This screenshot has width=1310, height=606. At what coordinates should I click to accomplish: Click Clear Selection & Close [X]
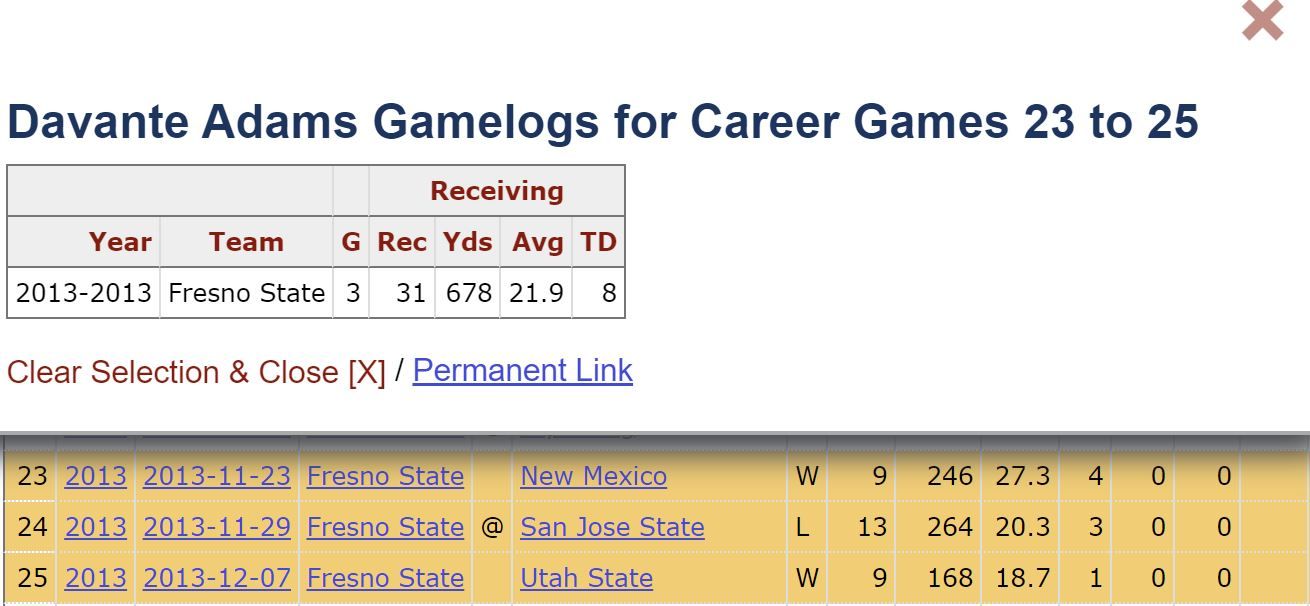196,372
